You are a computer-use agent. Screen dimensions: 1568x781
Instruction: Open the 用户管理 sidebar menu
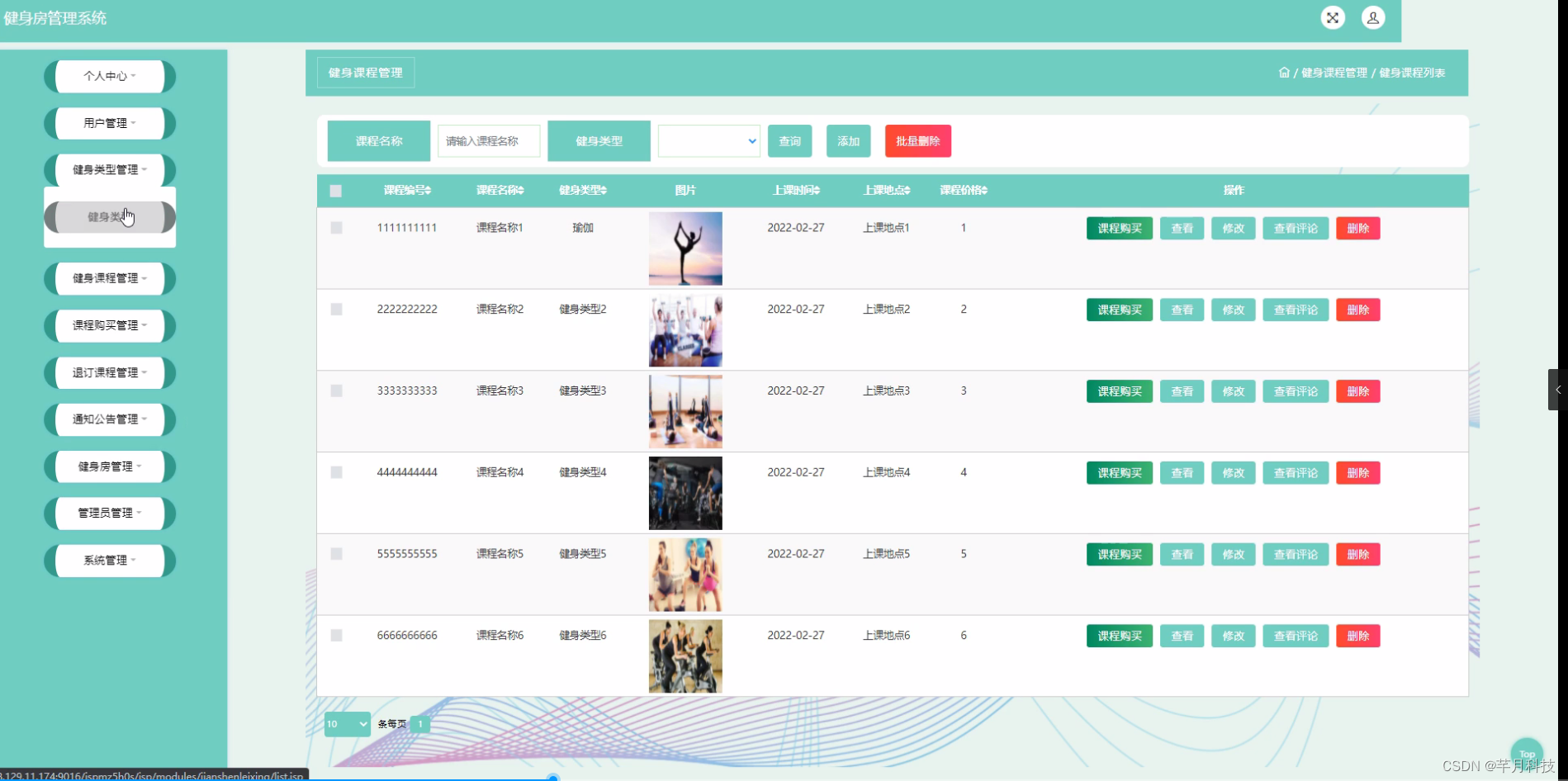click(x=109, y=123)
